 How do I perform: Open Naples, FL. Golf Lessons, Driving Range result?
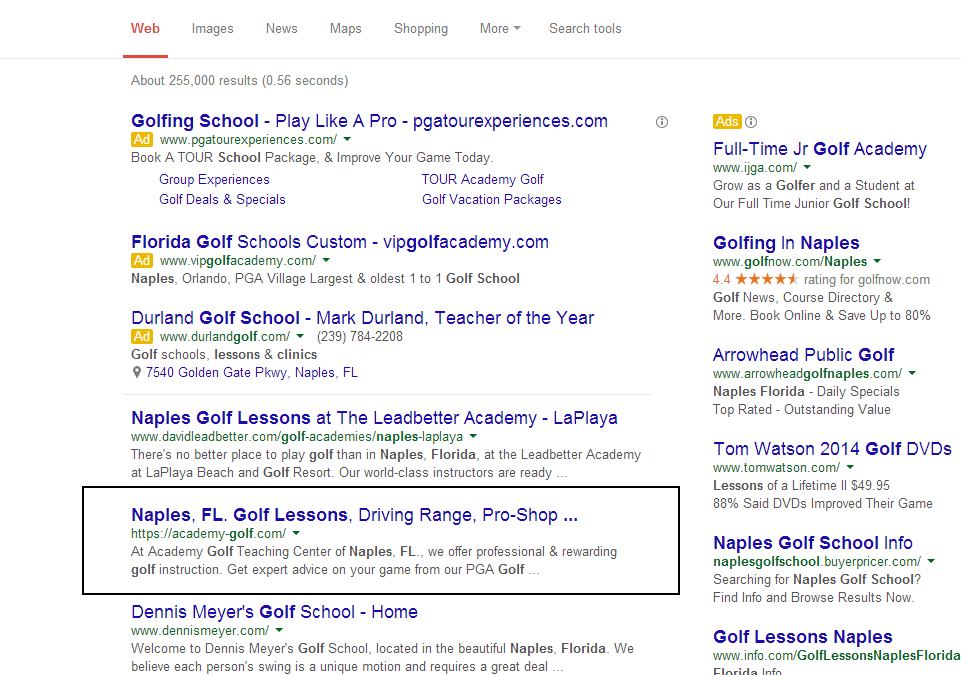click(354, 514)
